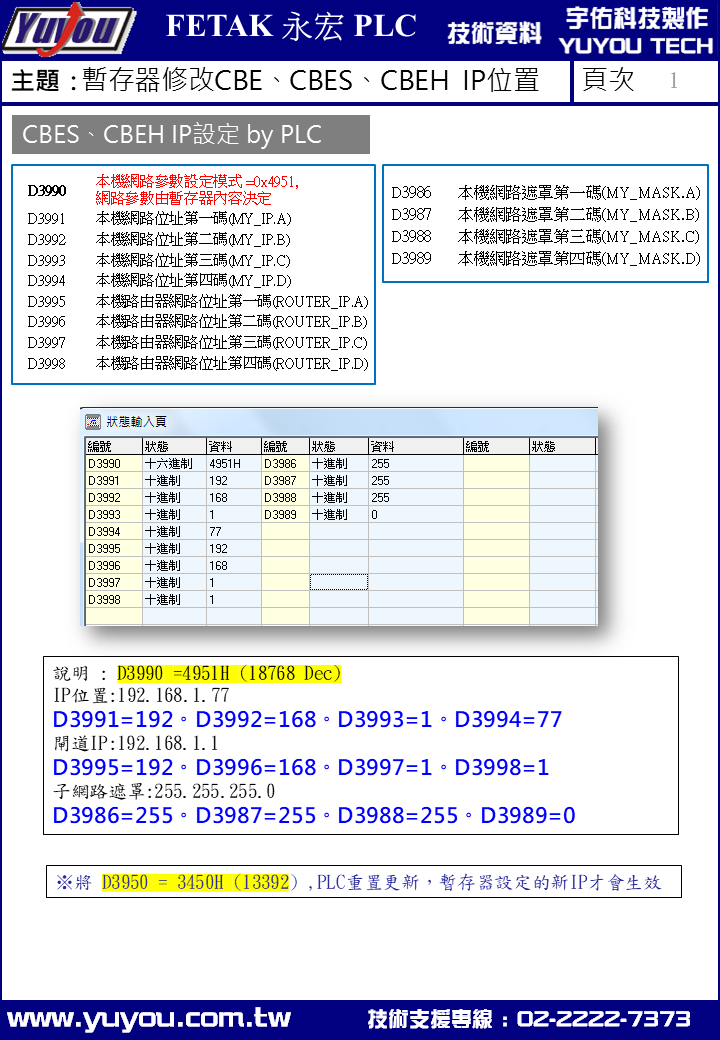Select the D3997 table cell
The image size is (720, 1040).
(113, 582)
